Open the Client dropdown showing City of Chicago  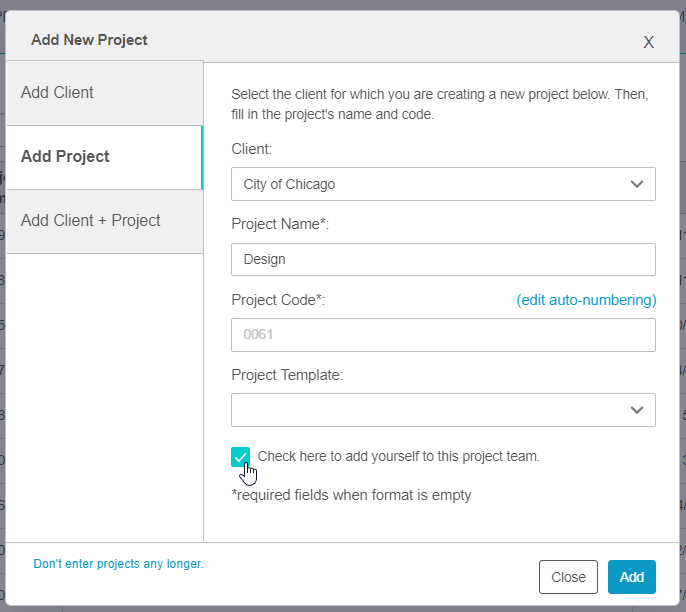430,184
